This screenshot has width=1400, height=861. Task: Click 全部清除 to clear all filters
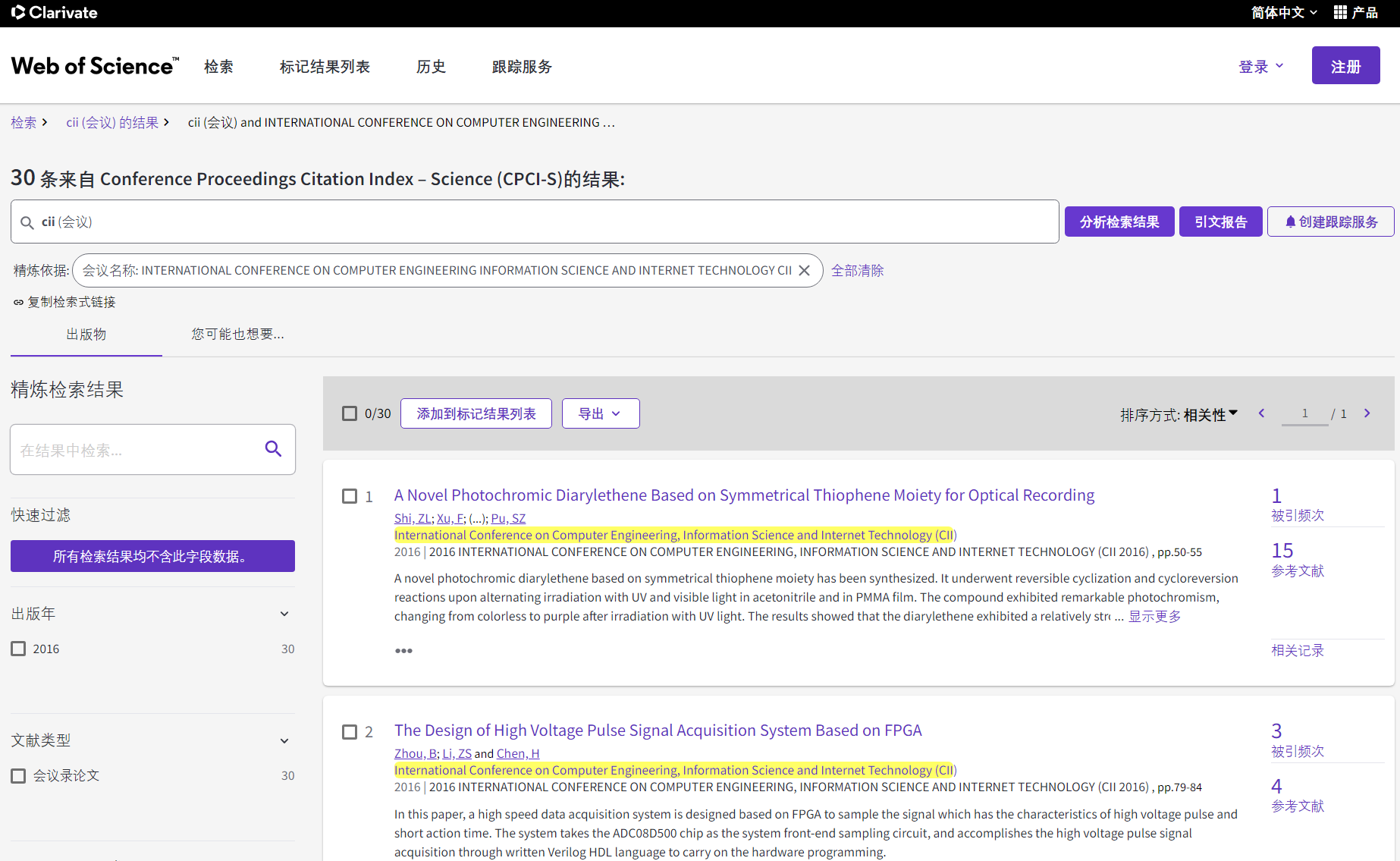(x=857, y=271)
